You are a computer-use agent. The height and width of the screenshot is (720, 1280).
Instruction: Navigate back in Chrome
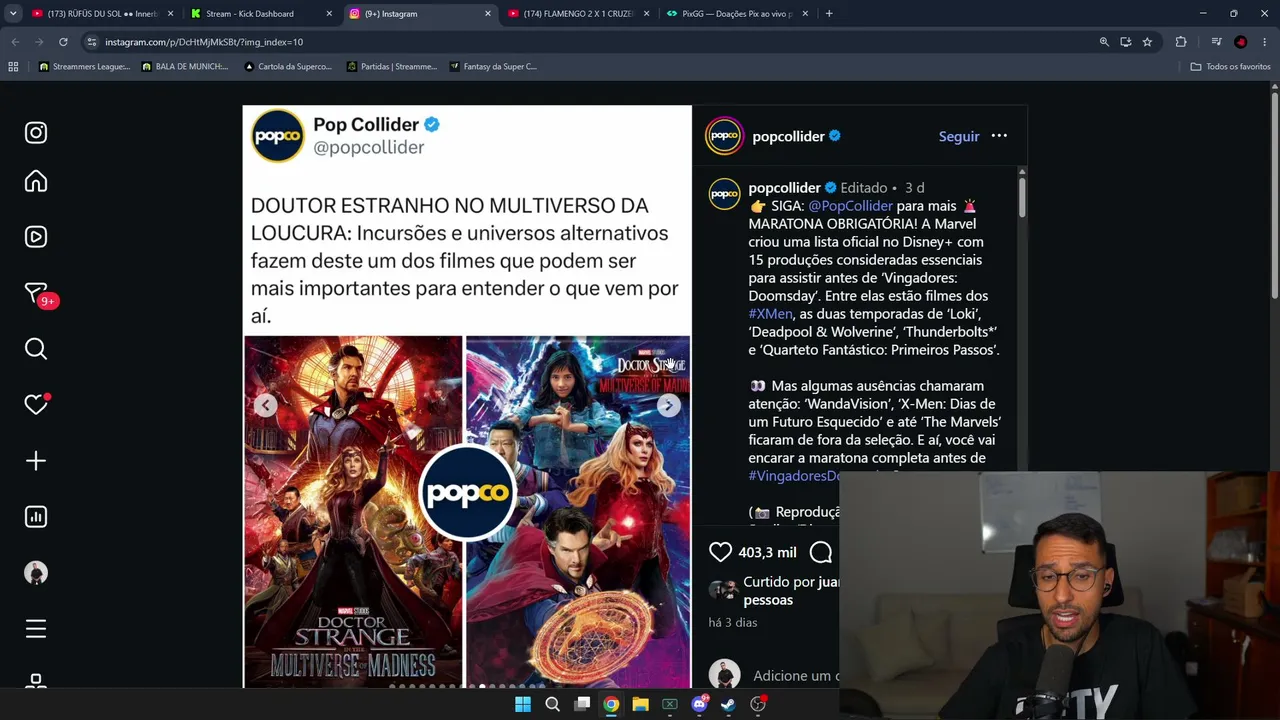(15, 42)
